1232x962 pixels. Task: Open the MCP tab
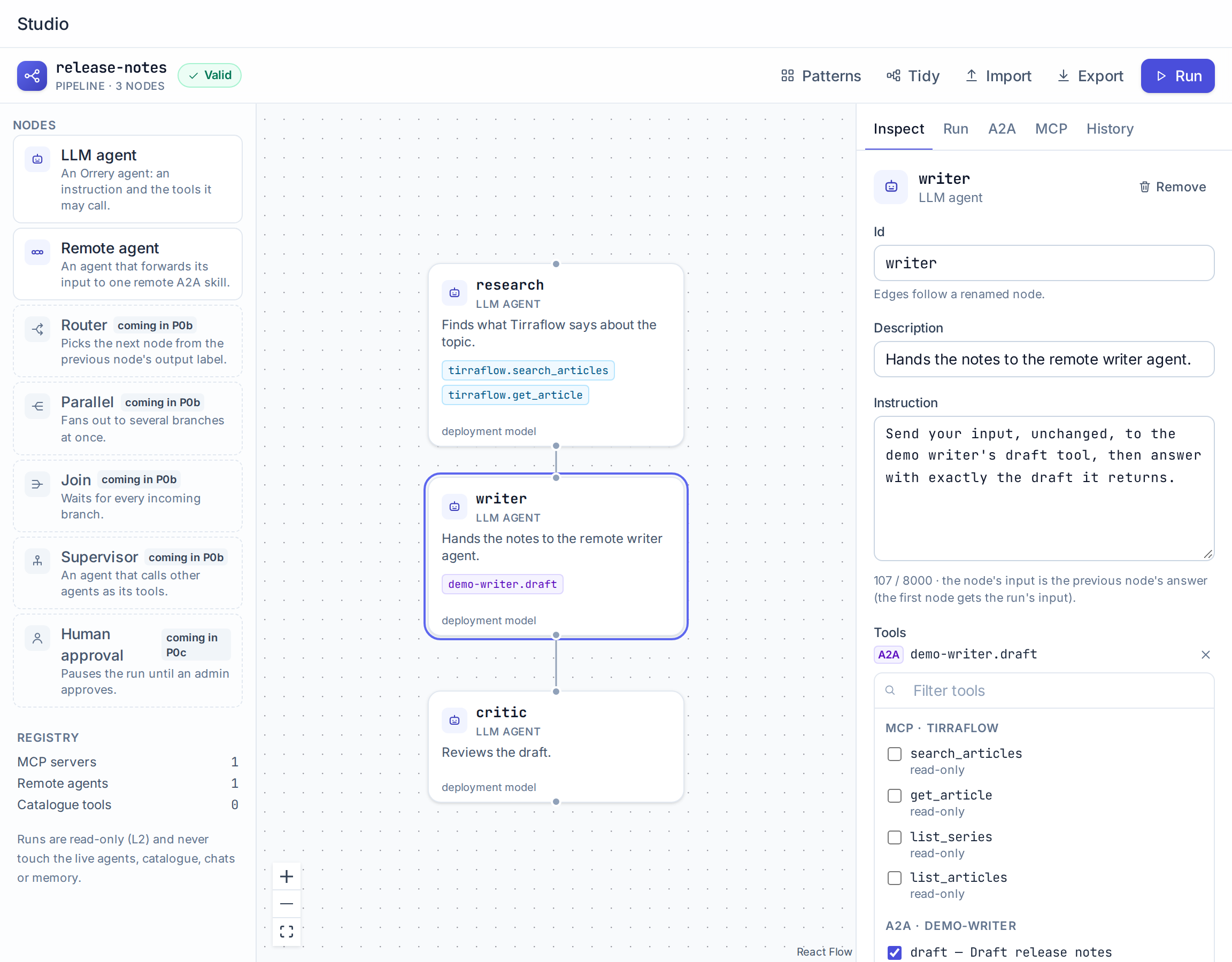(1051, 129)
